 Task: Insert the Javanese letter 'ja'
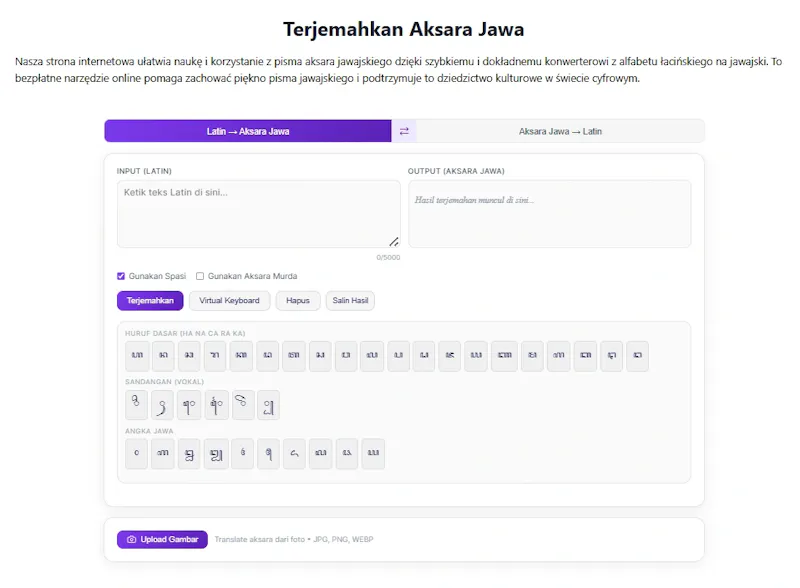click(449, 356)
